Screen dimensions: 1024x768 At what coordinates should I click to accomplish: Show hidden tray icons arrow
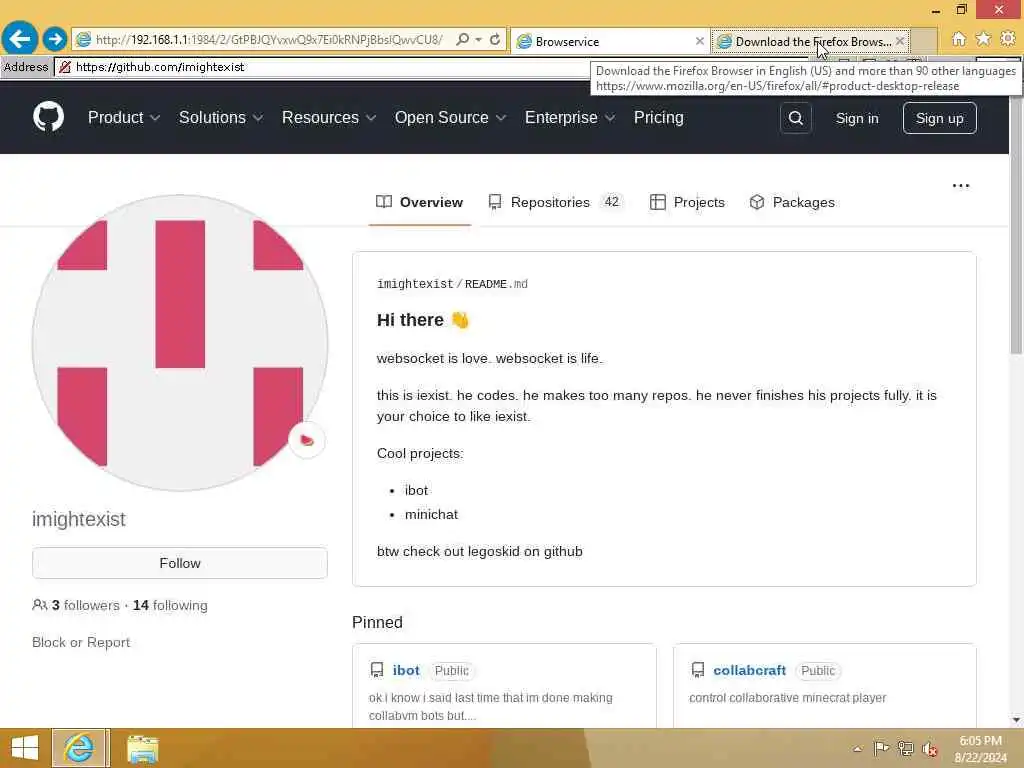pos(857,749)
